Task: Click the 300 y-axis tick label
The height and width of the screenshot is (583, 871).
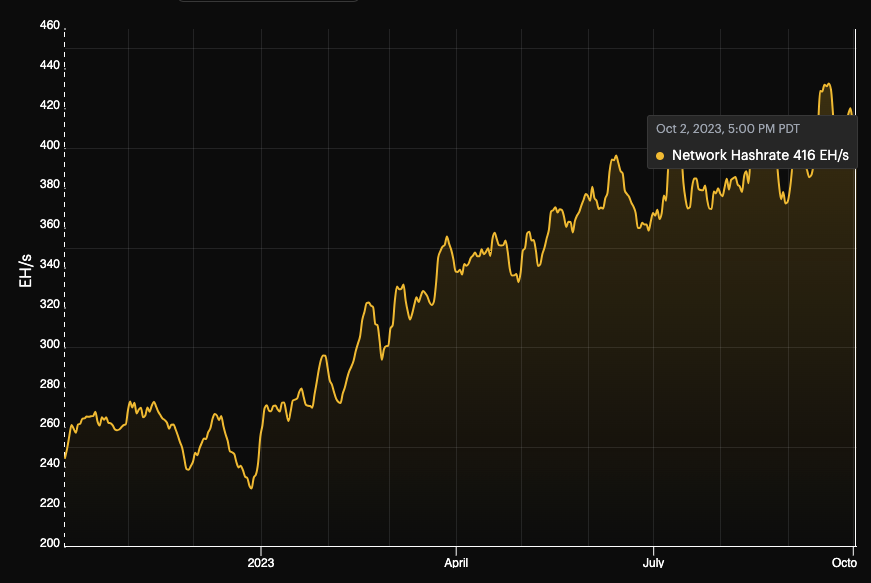Action: [x=49, y=344]
